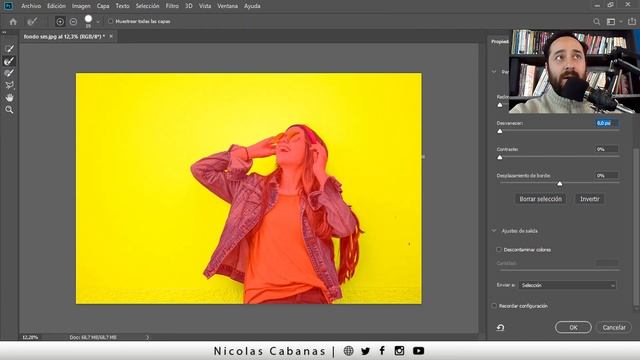Click the panel vertical scrollbar
640x360 pixels.
click(636, 227)
